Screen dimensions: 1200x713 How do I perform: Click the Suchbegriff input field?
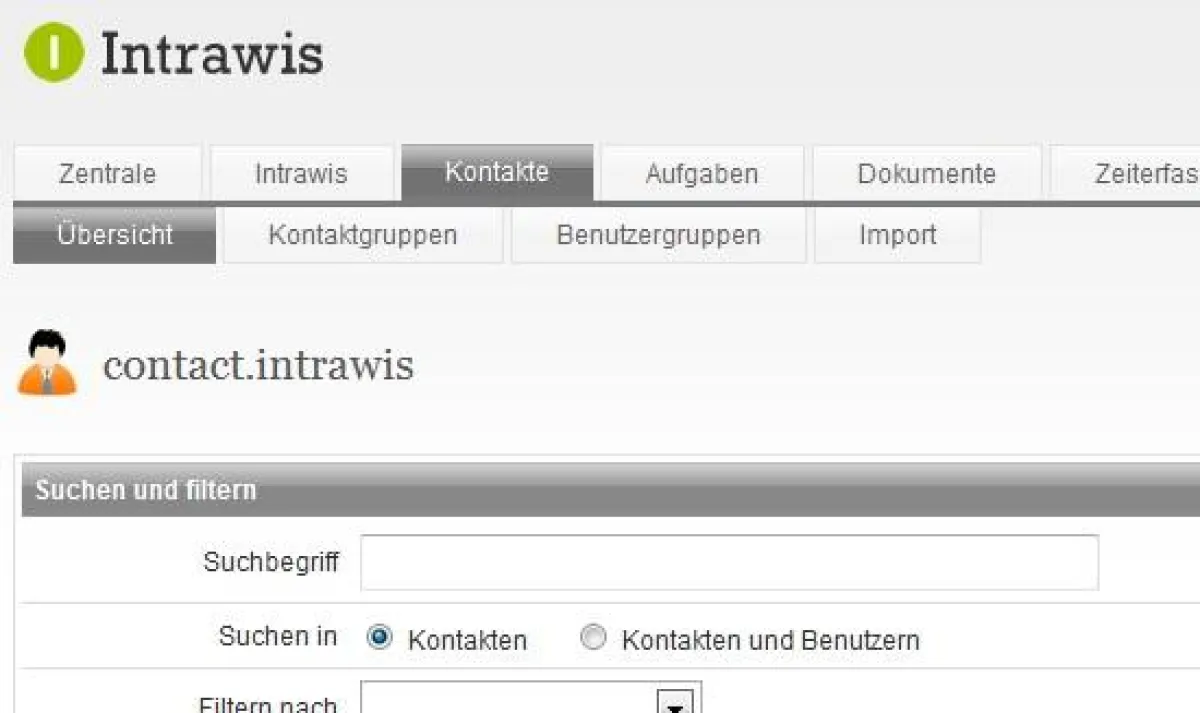(730, 562)
